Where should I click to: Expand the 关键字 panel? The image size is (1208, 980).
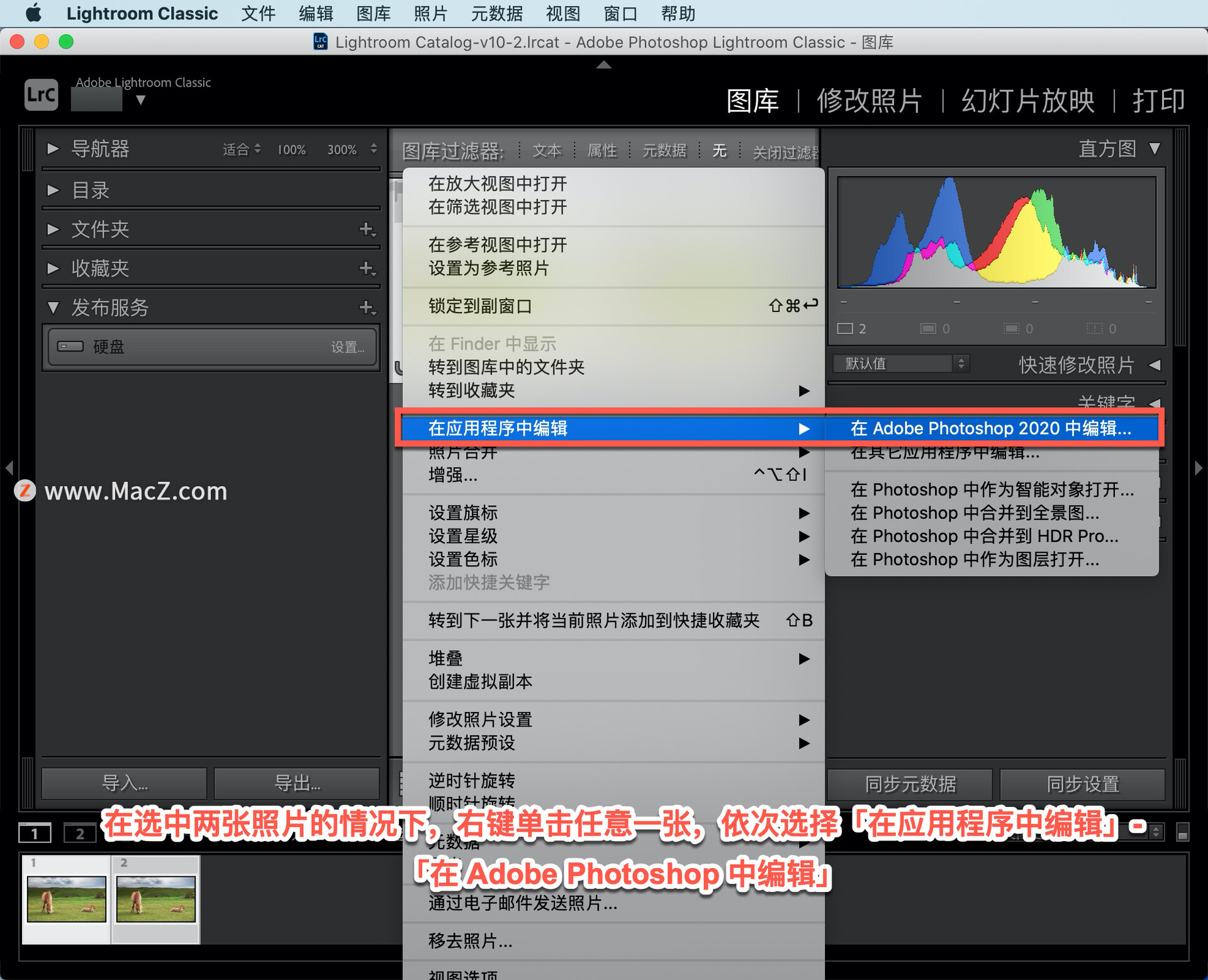tap(1155, 403)
